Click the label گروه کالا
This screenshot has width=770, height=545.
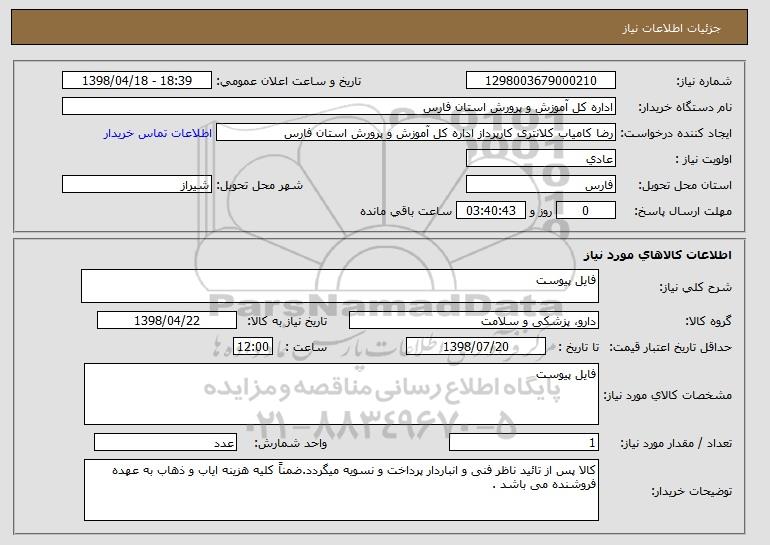point(709,322)
